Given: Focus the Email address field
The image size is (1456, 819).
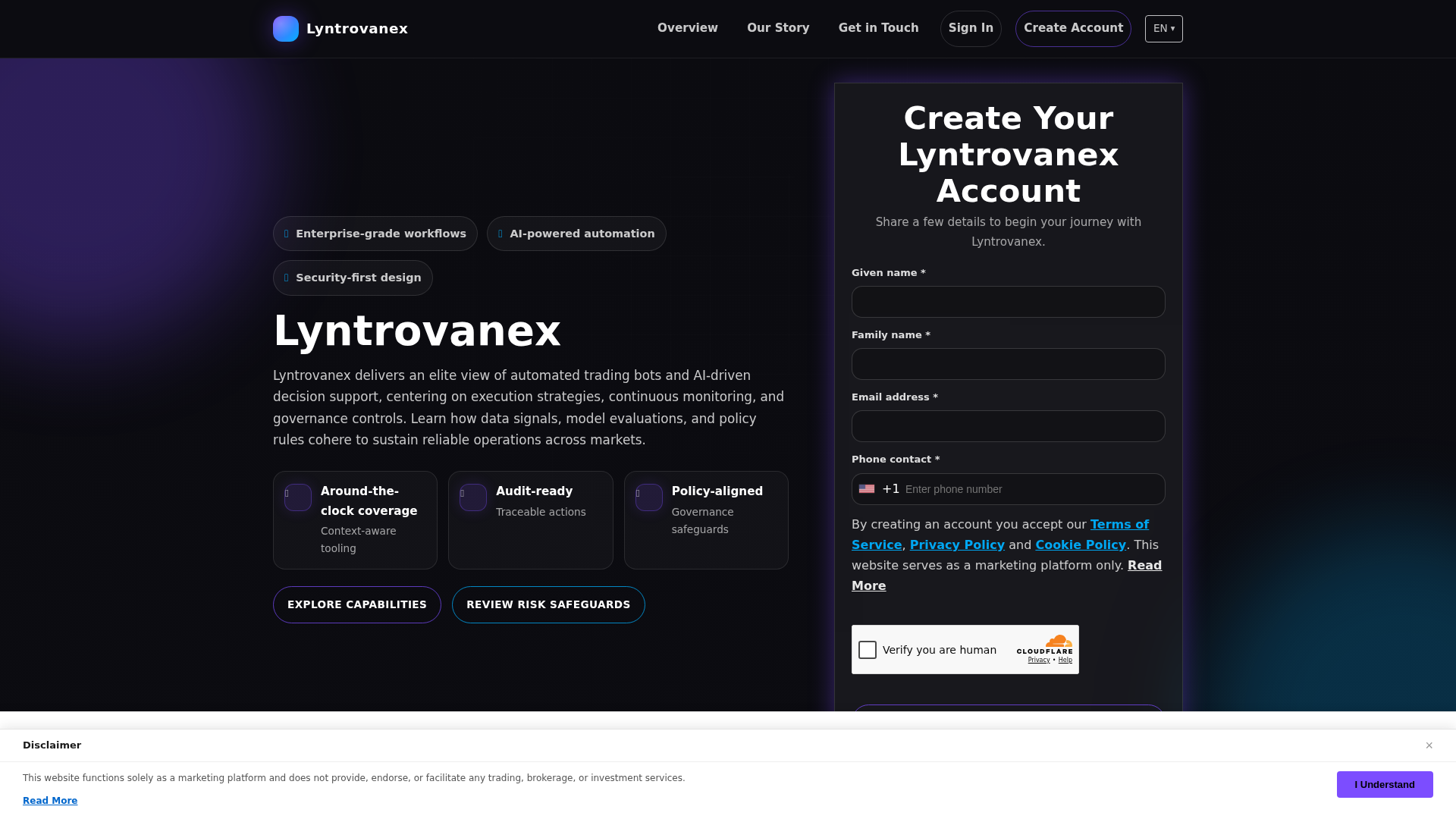Looking at the screenshot, I should [x=1009, y=426].
